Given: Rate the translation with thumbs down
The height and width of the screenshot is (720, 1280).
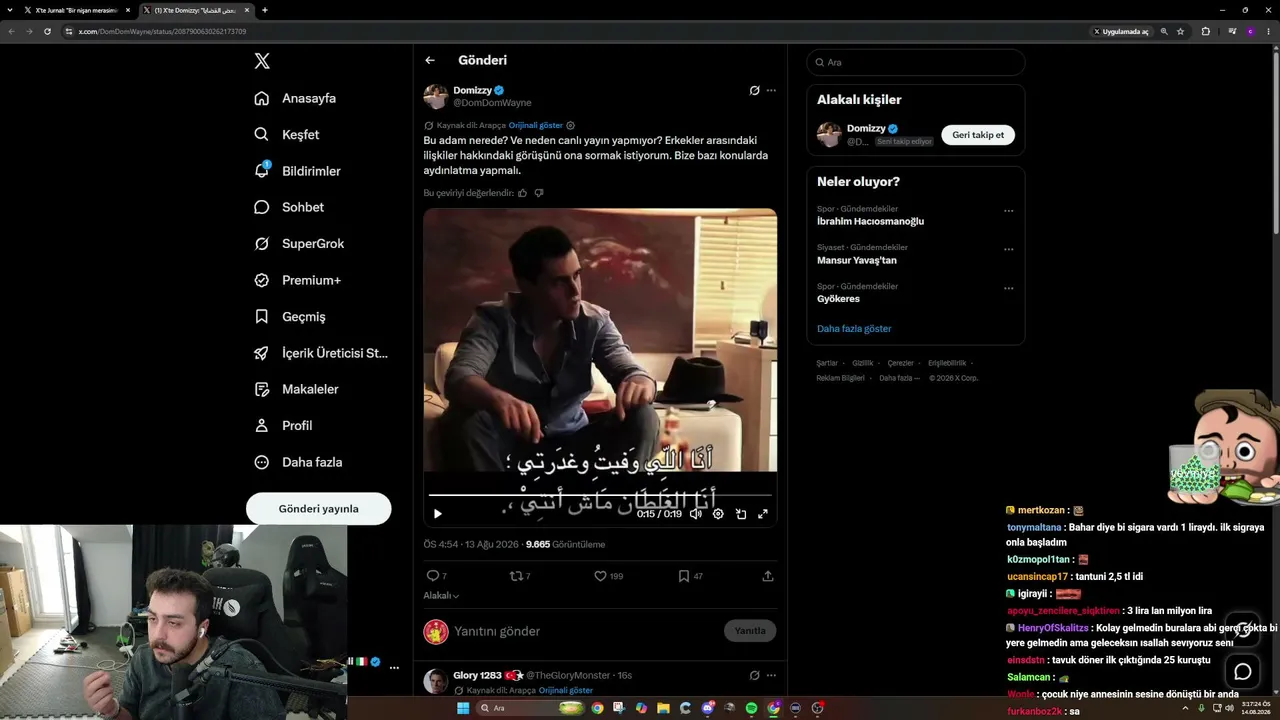Looking at the screenshot, I should click(539, 193).
